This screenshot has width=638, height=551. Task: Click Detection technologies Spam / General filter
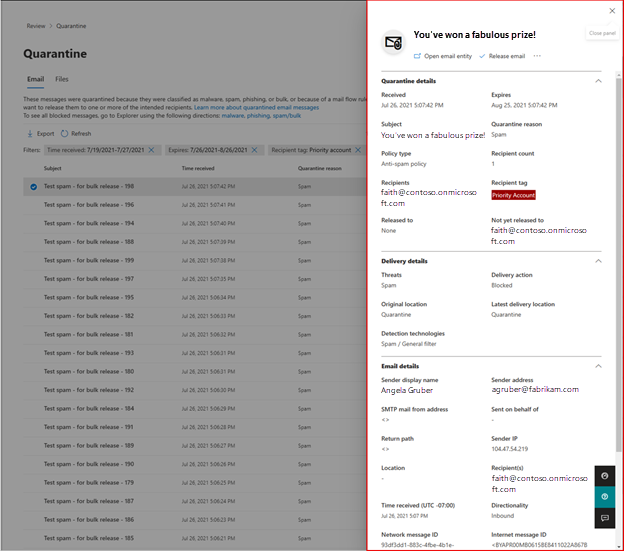point(409,344)
